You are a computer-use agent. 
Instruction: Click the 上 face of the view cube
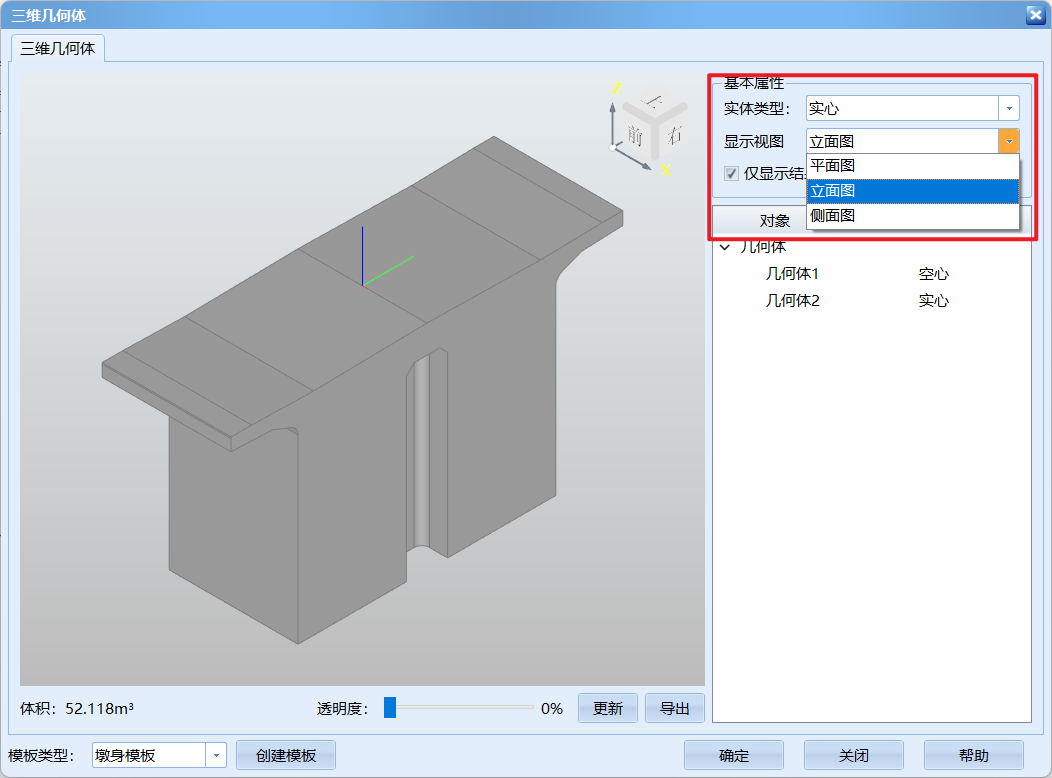[x=654, y=102]
